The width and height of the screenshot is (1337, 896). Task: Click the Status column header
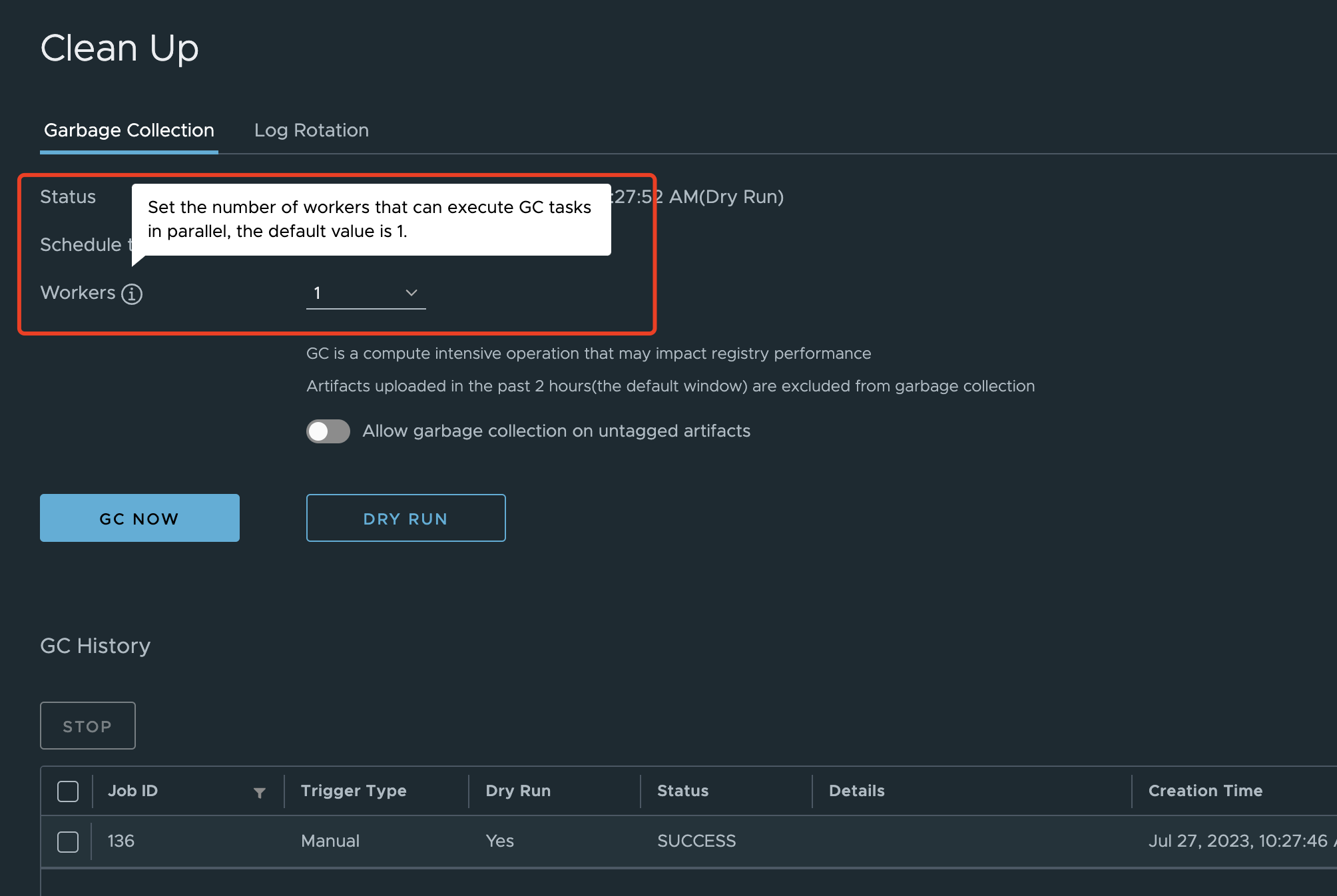point(682,791)
